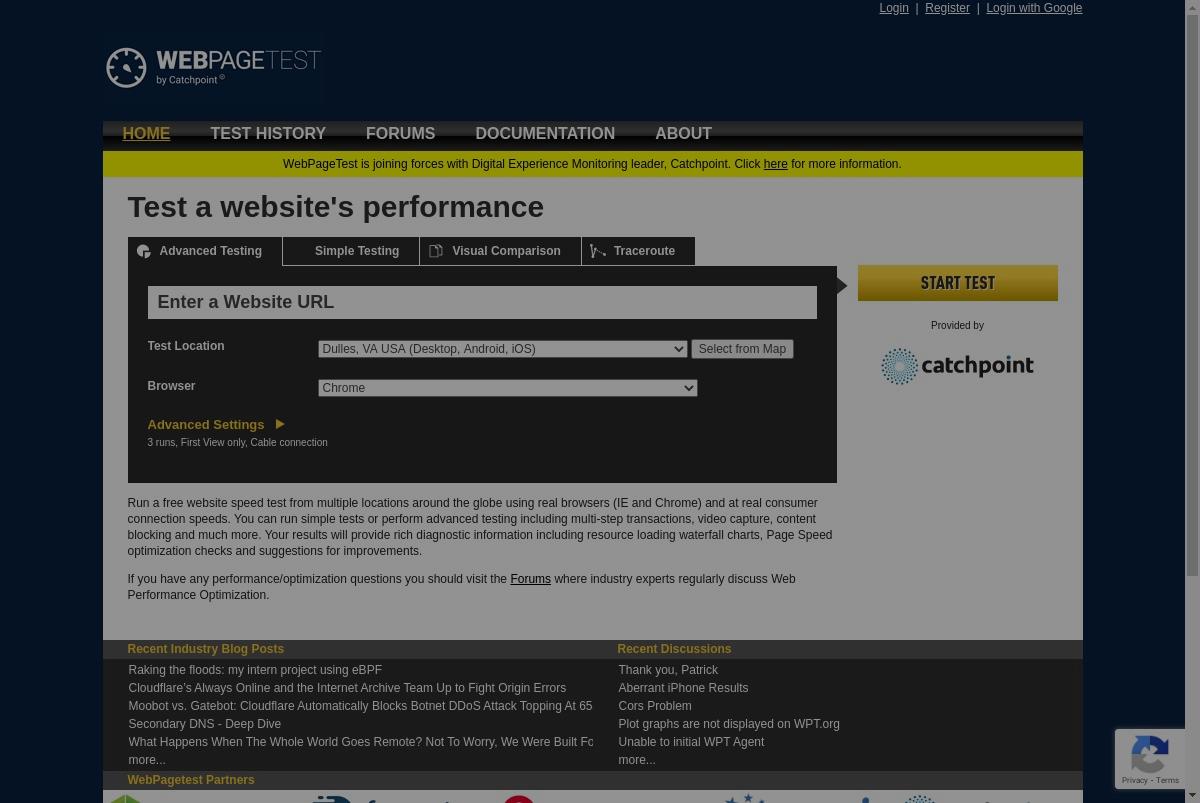Click the Enter a Website URL field
The height and width of the screenshot is (803, 1200).
tap(482, 302)
